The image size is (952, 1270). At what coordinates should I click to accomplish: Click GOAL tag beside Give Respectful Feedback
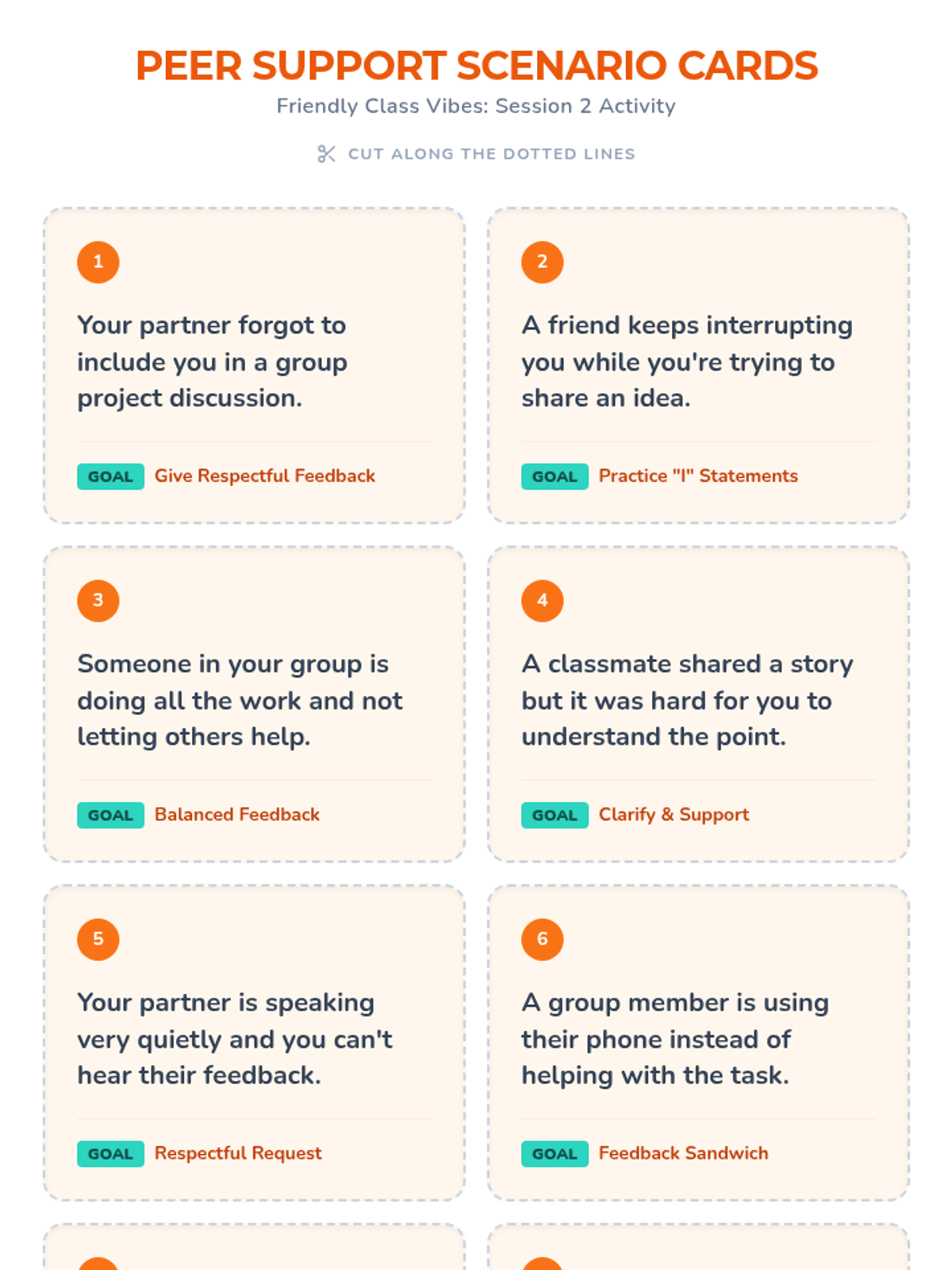(x=110, y=476)
